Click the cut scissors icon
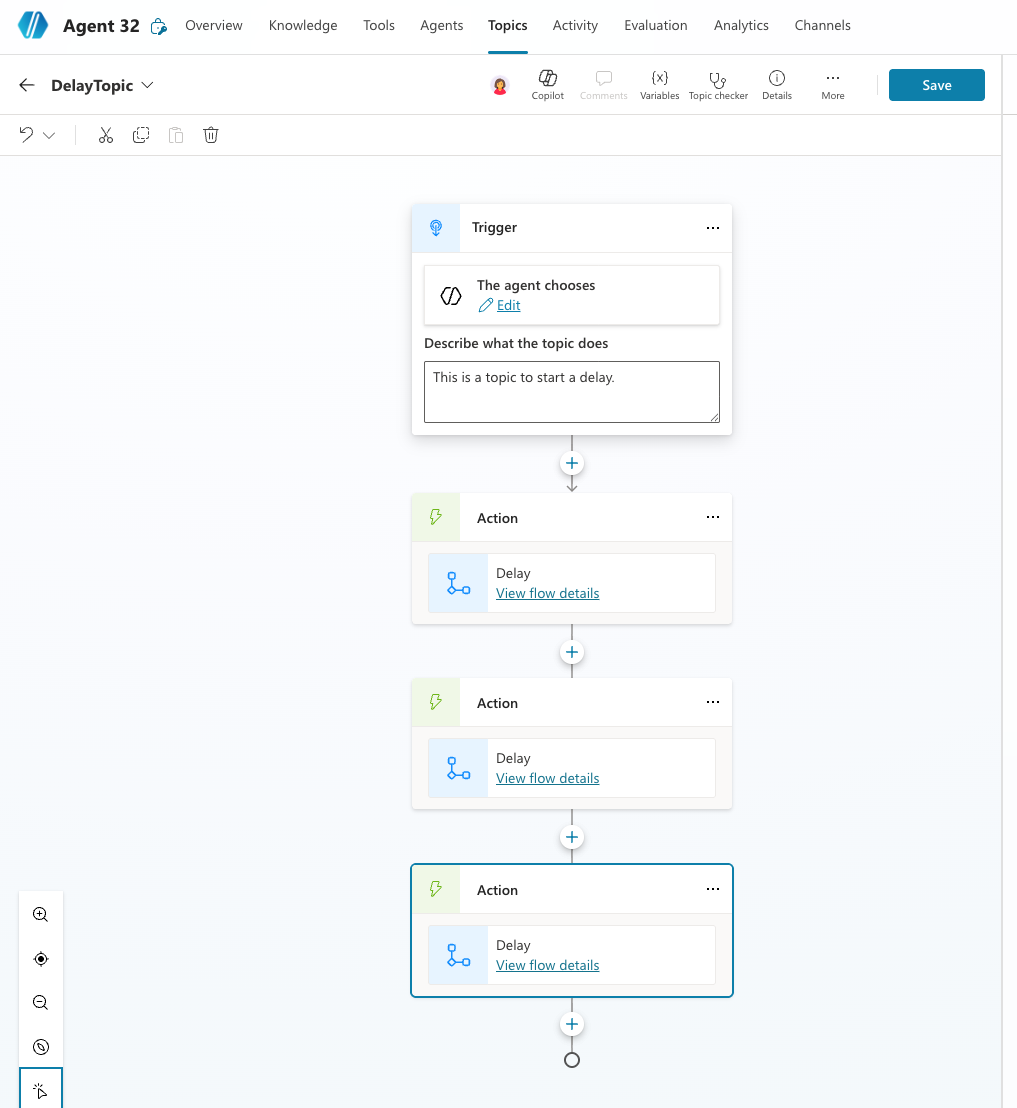The image size is (1017, 1108). (x=106, y=135)
